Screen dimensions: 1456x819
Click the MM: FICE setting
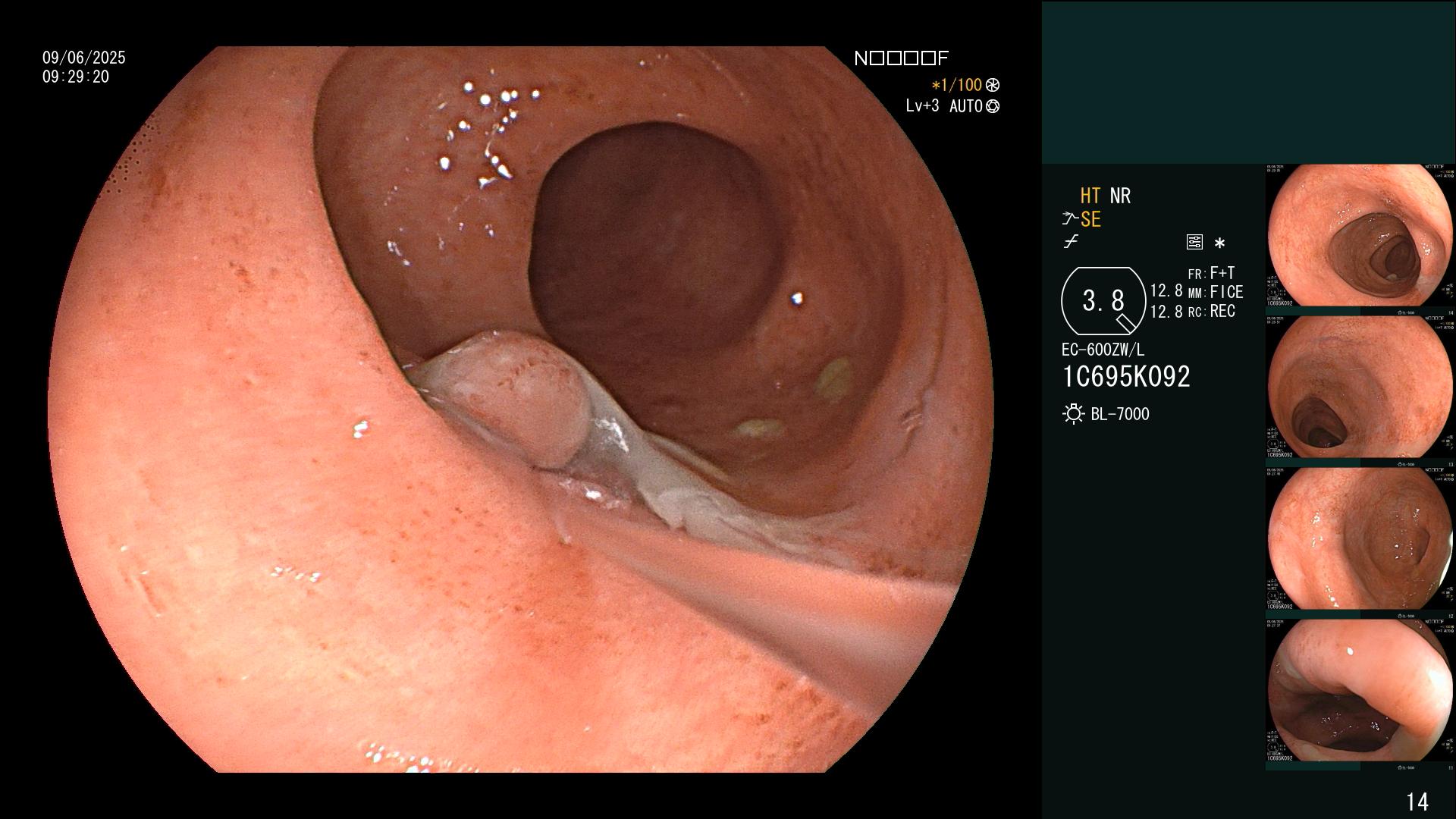[x=1216, y=292]
